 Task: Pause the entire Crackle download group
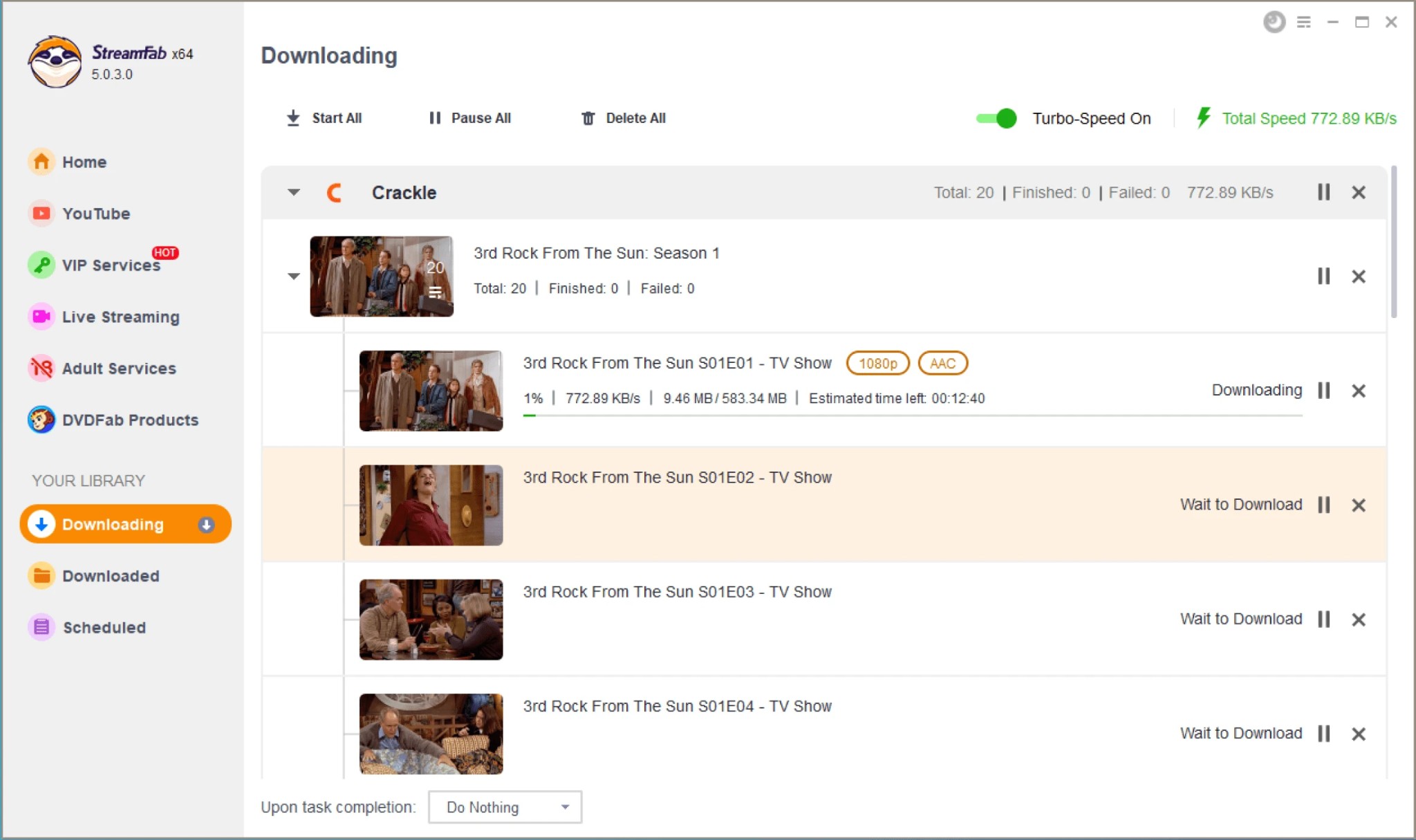pos(1323,193)
